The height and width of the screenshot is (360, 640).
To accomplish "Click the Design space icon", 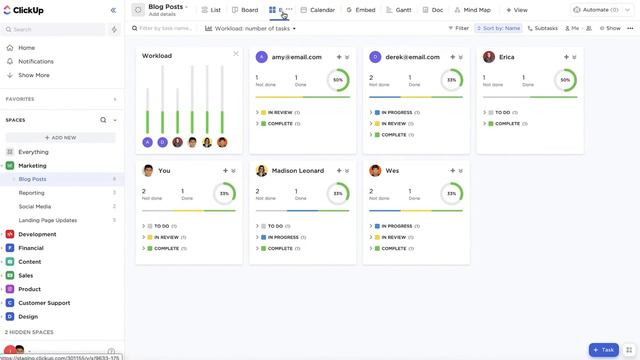I will click(10, 316).
